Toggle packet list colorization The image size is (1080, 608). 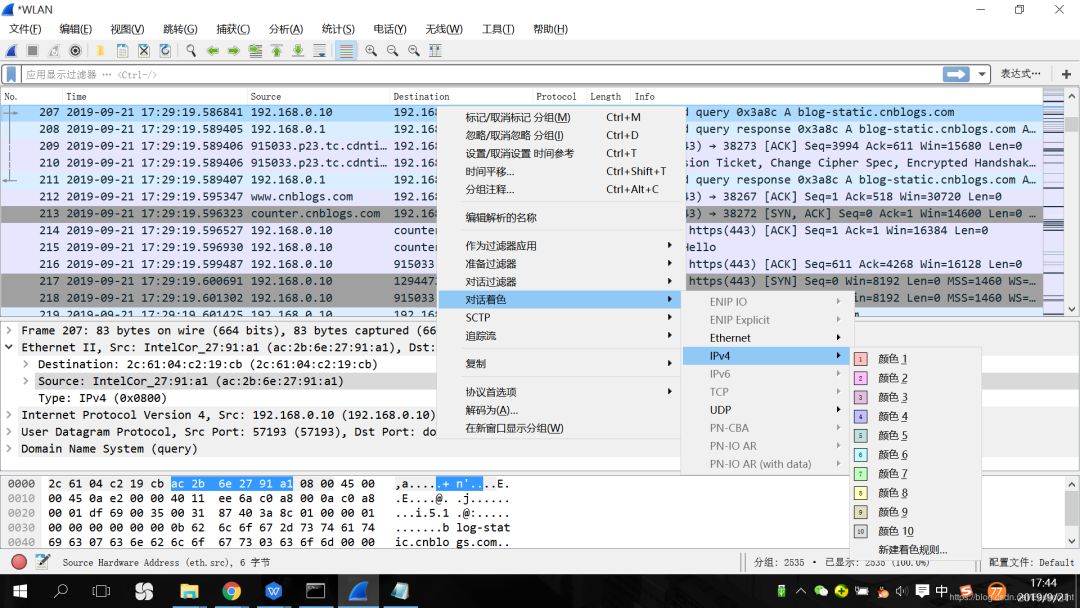(x=346, y=50)
